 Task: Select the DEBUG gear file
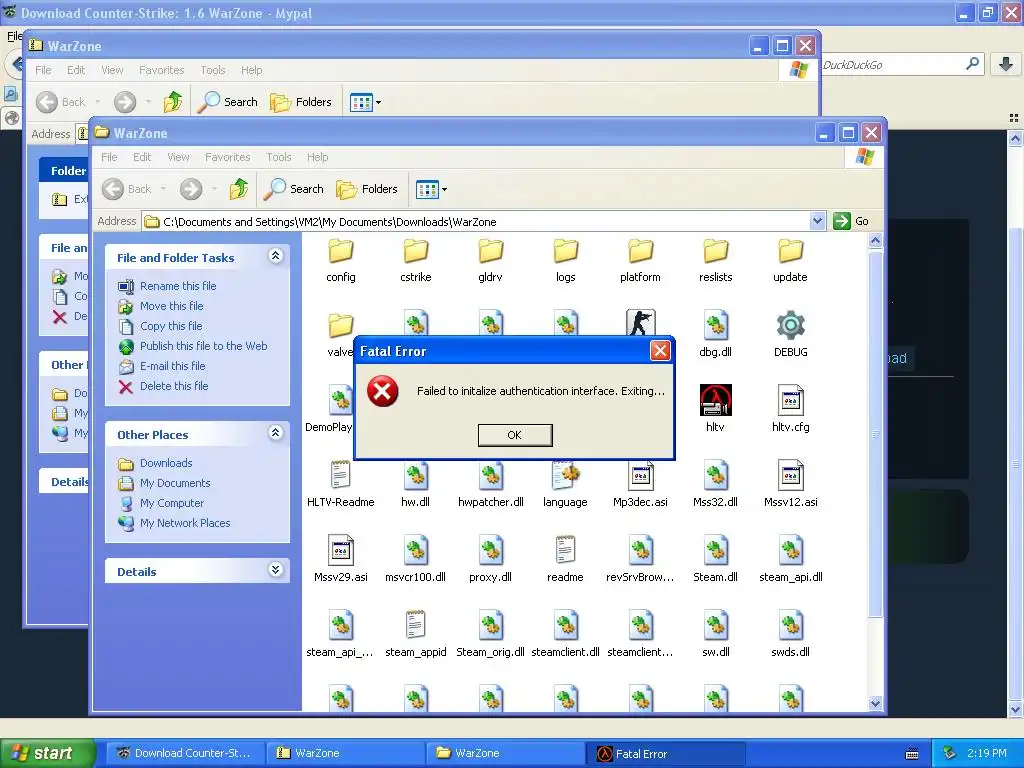click(790, 334)
